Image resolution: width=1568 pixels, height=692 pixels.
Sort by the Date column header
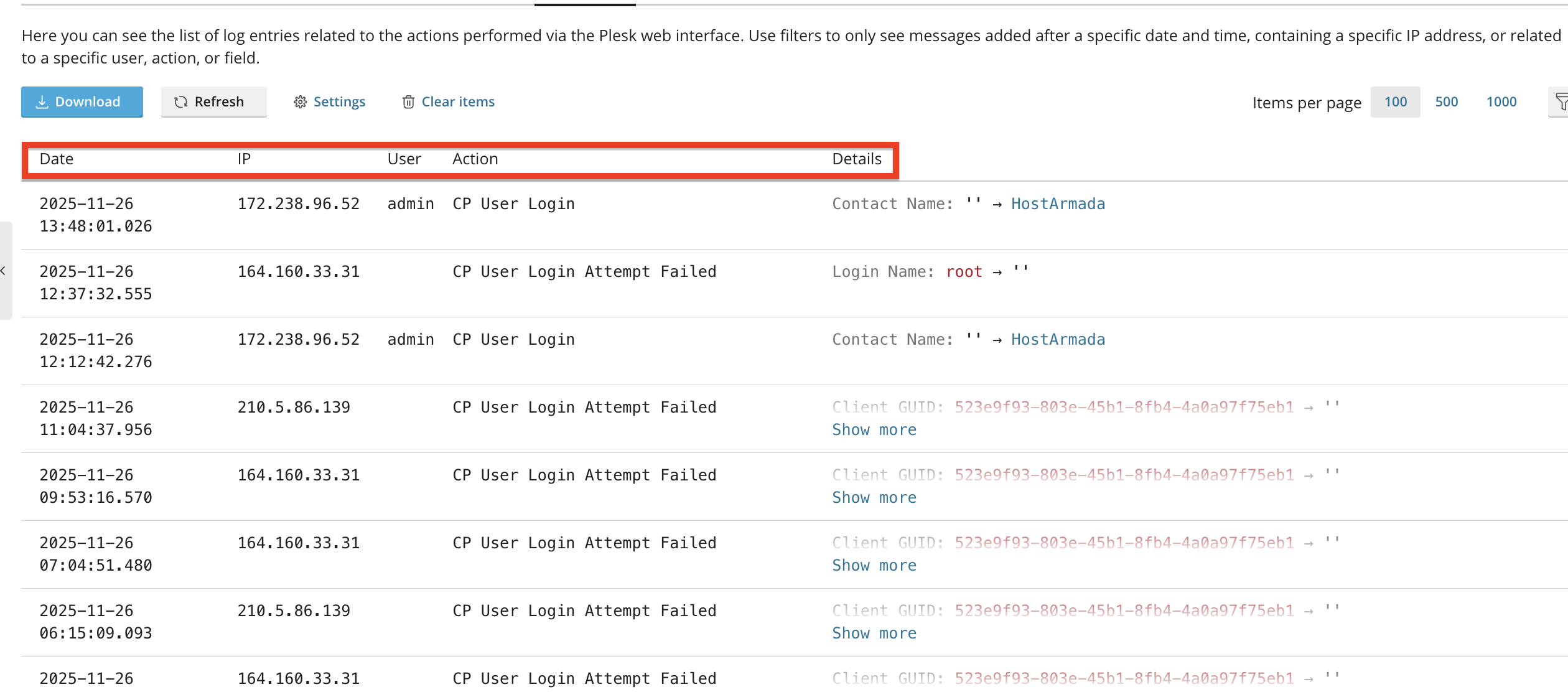tap(57, 159)
